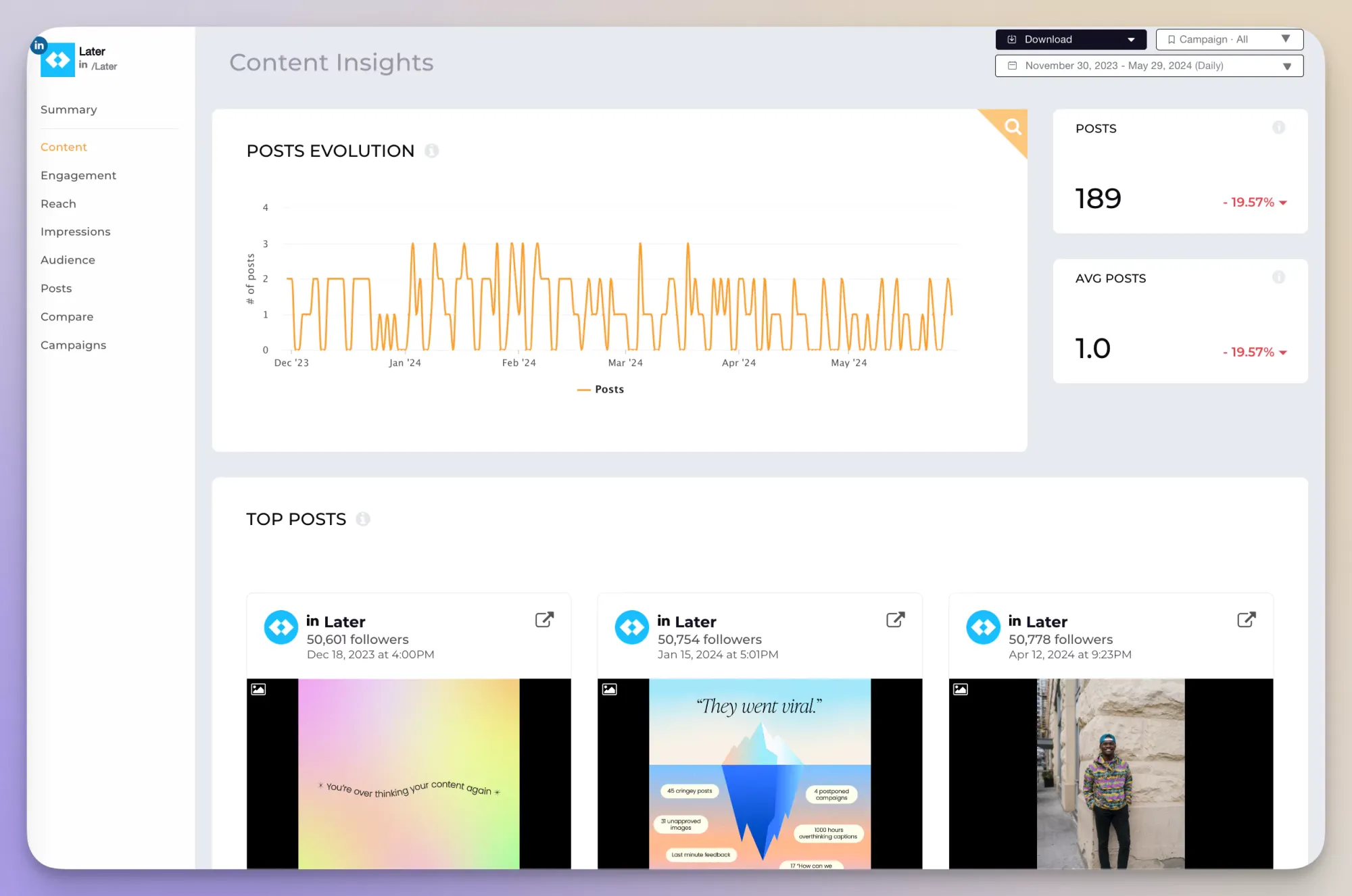This screenshot has height=896, width=1352.
Task: Click the gradient overthinking post thumbnail
Action: pyautogui.click(x=408, y=774)
